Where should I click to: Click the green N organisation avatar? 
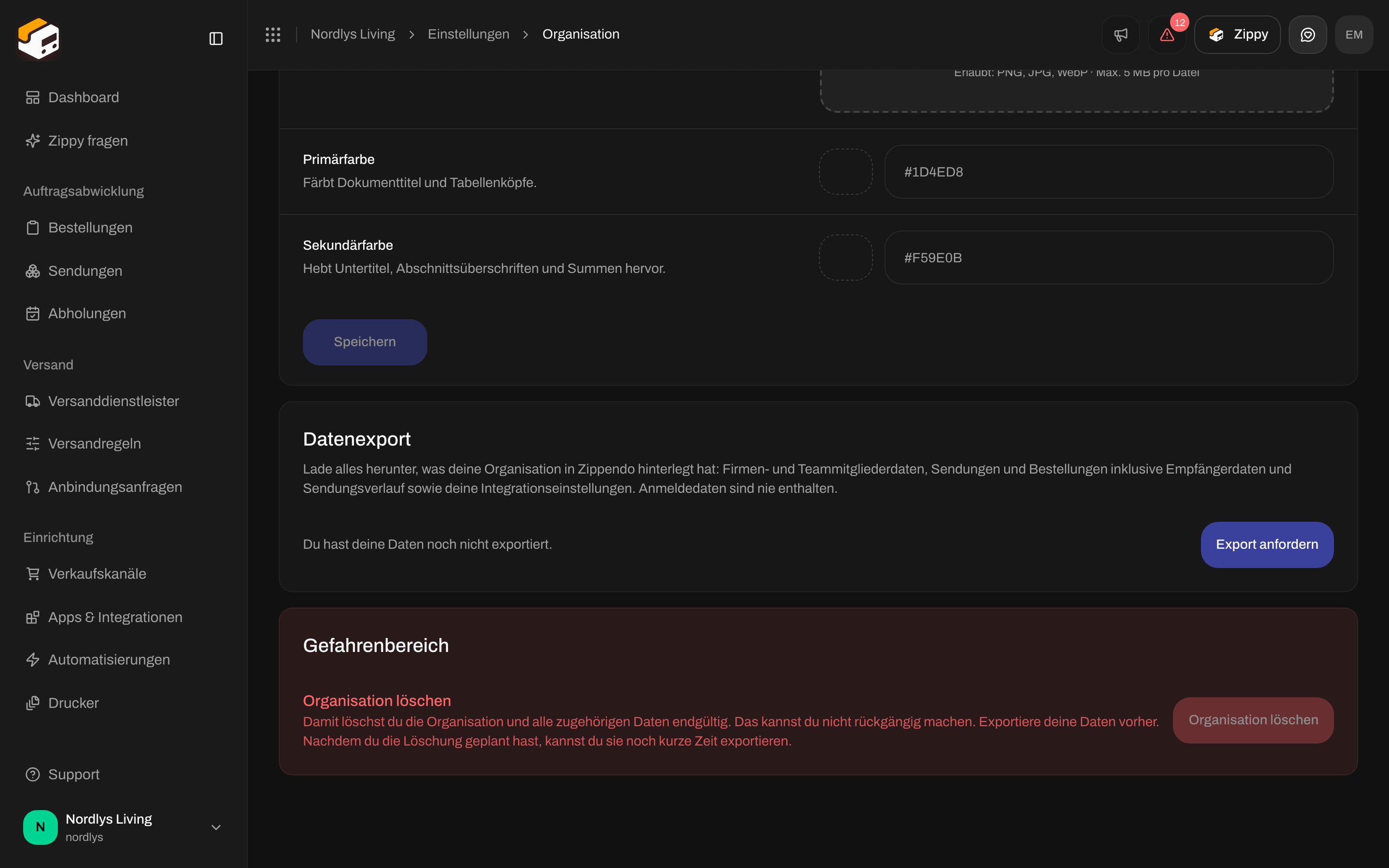coord(40,827)
